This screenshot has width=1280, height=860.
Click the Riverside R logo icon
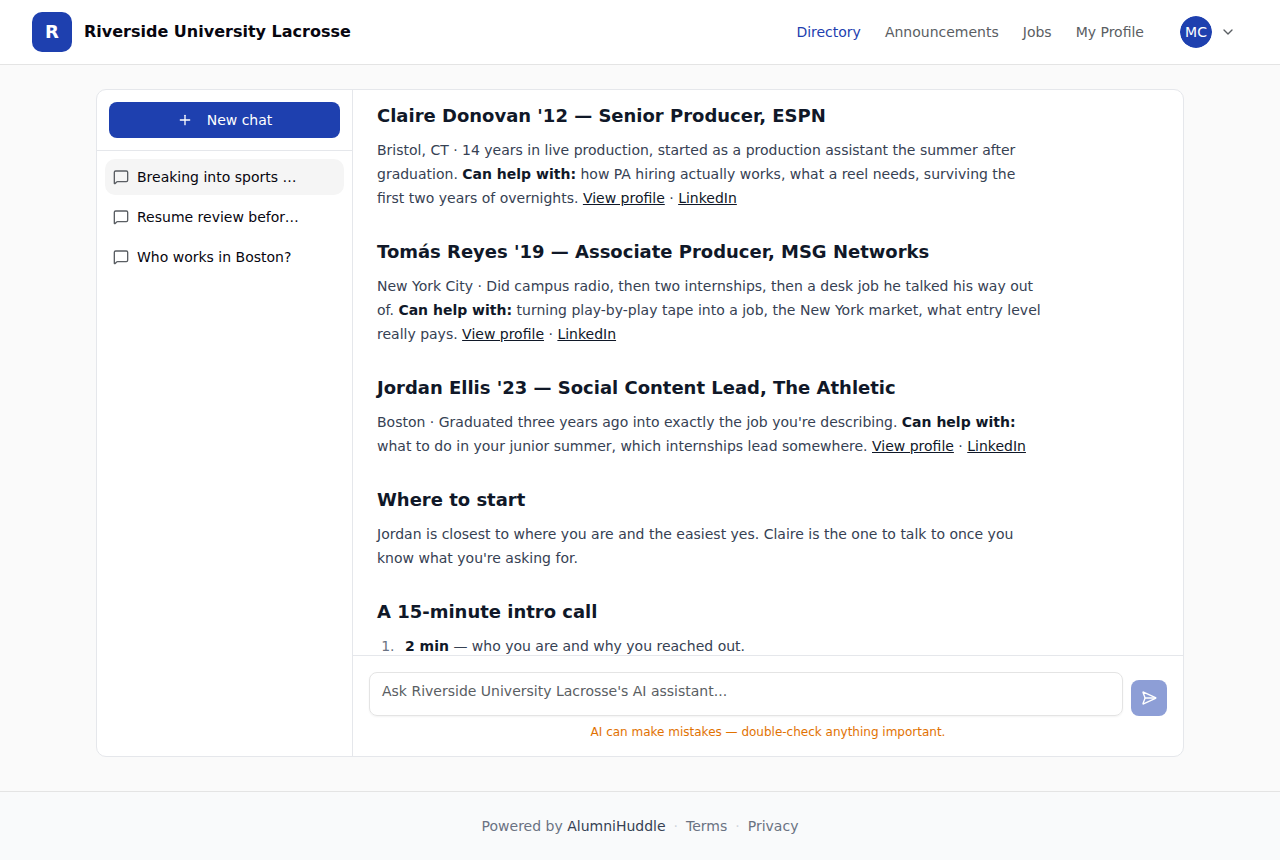(x=52, y=32)
